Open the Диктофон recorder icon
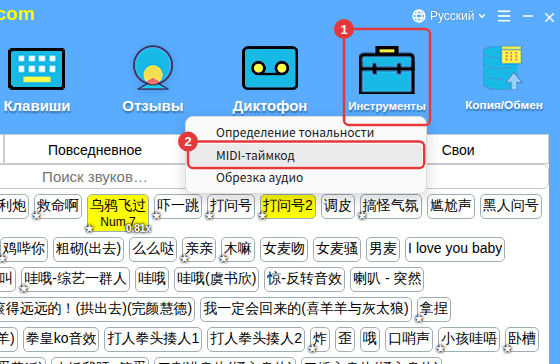Viewport: 560px width, 364px height. pos(270,68)
